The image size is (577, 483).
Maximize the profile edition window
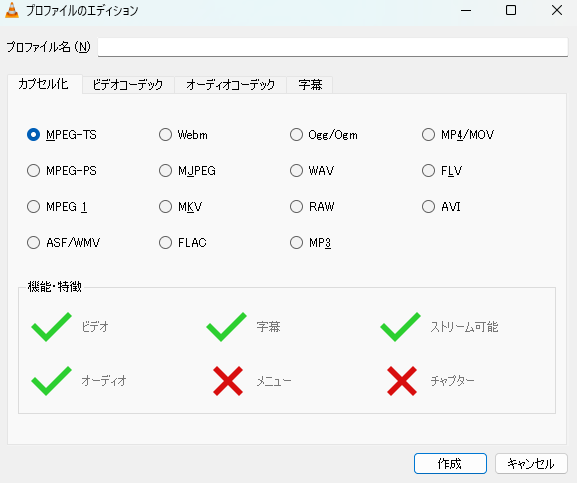(x=511, y=10)
